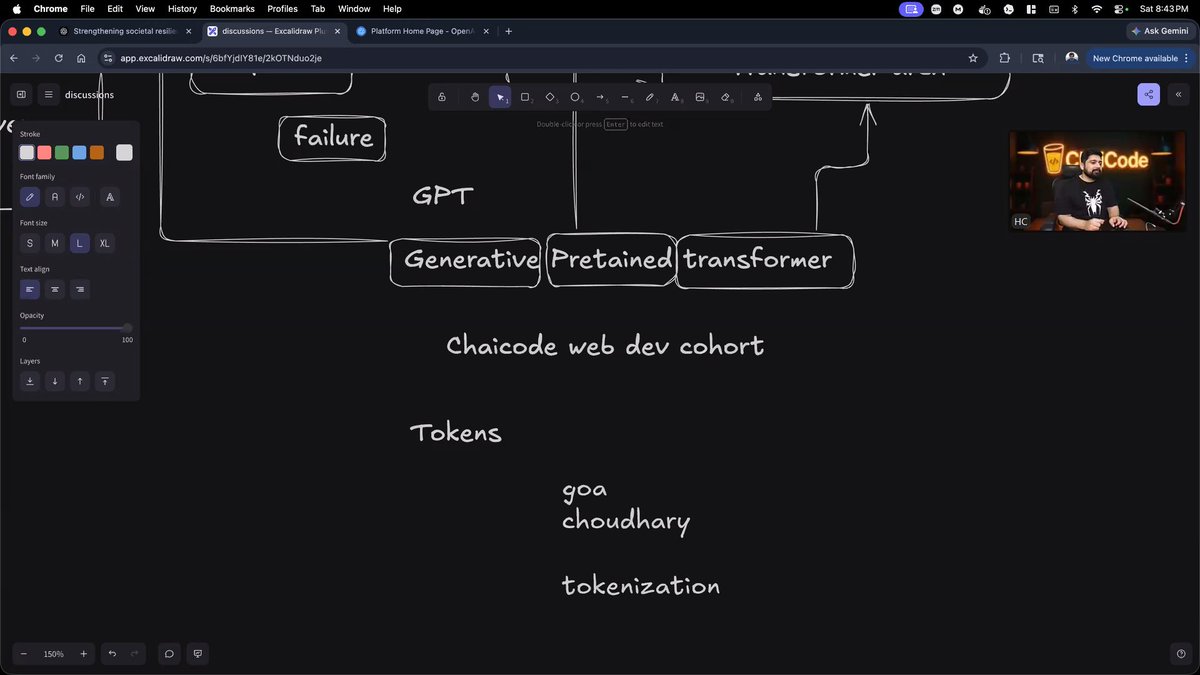Set font size to S
The height and width of the screenshot is (675, 1200).
[30, 243]
